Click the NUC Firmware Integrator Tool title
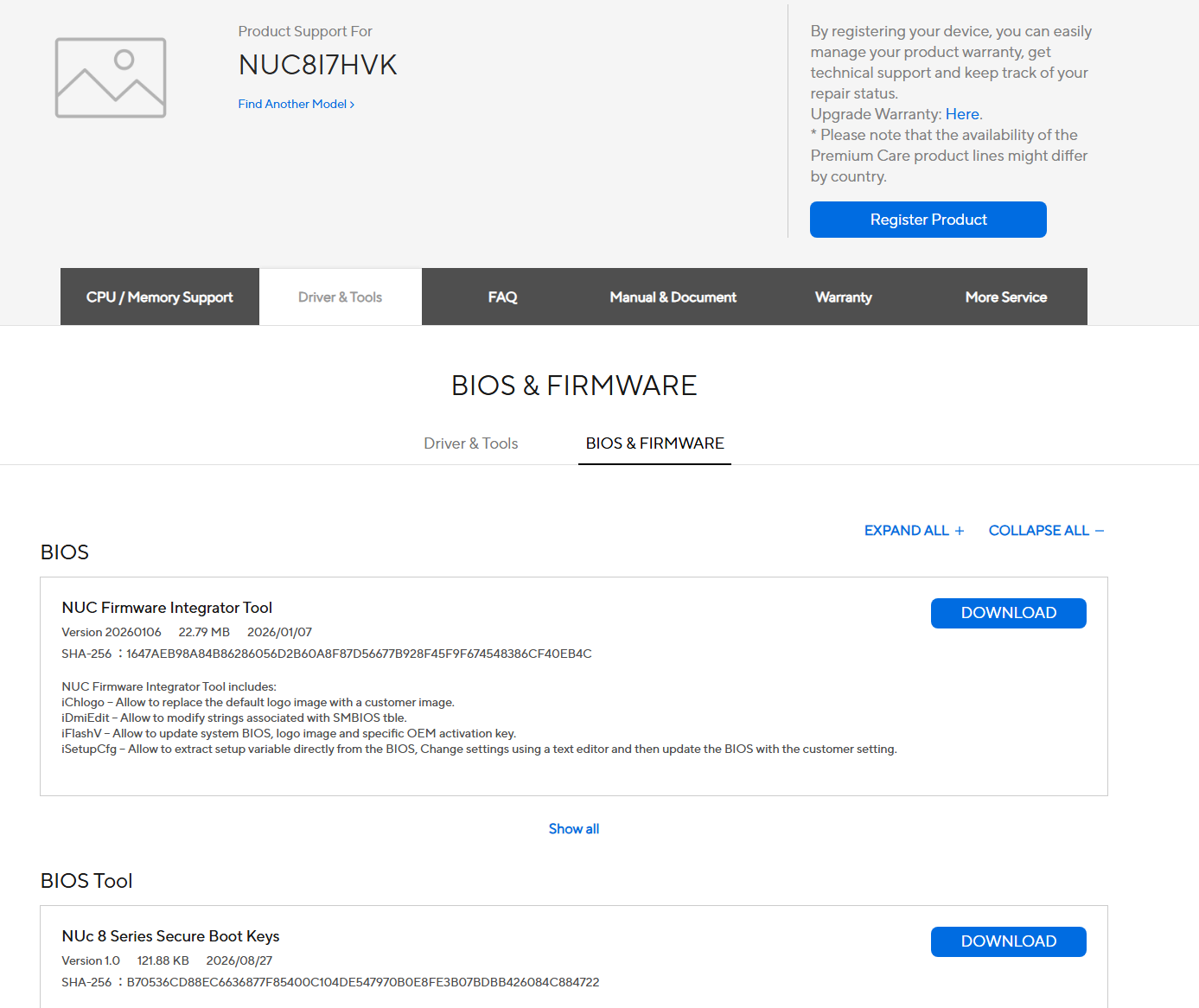1199x1008 pixels. click(167, 608)
